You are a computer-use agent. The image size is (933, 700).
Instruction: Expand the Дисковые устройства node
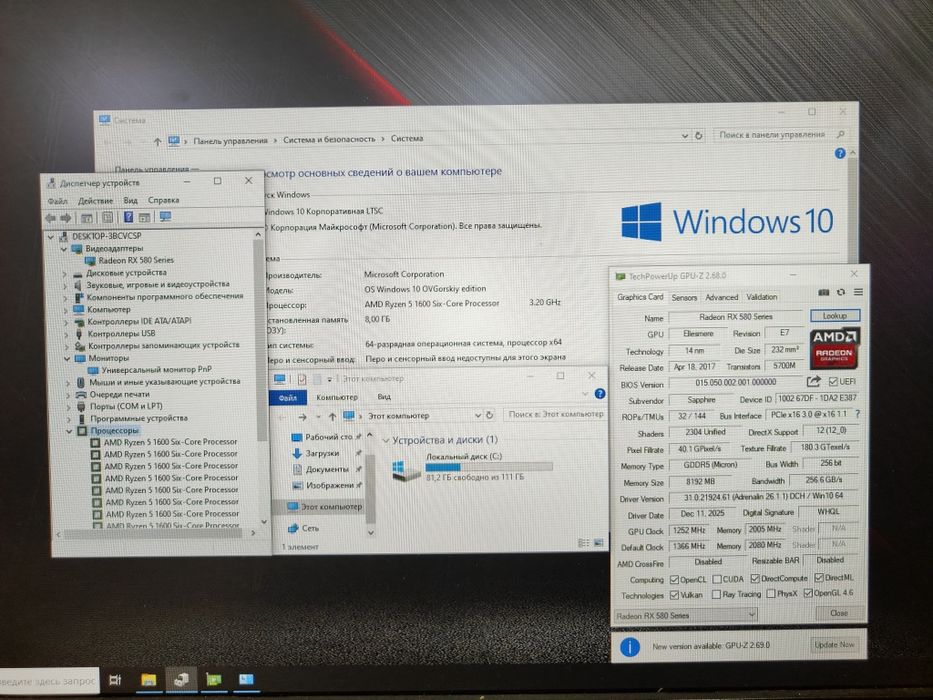65,274
